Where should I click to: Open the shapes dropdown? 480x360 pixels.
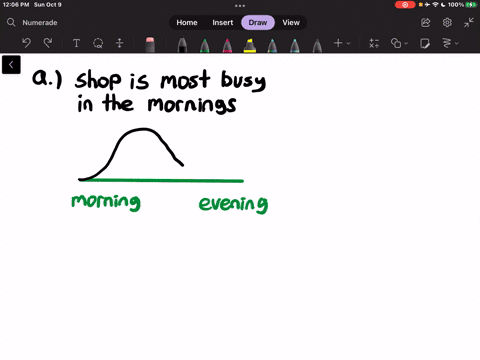click(x=399, y=43)
